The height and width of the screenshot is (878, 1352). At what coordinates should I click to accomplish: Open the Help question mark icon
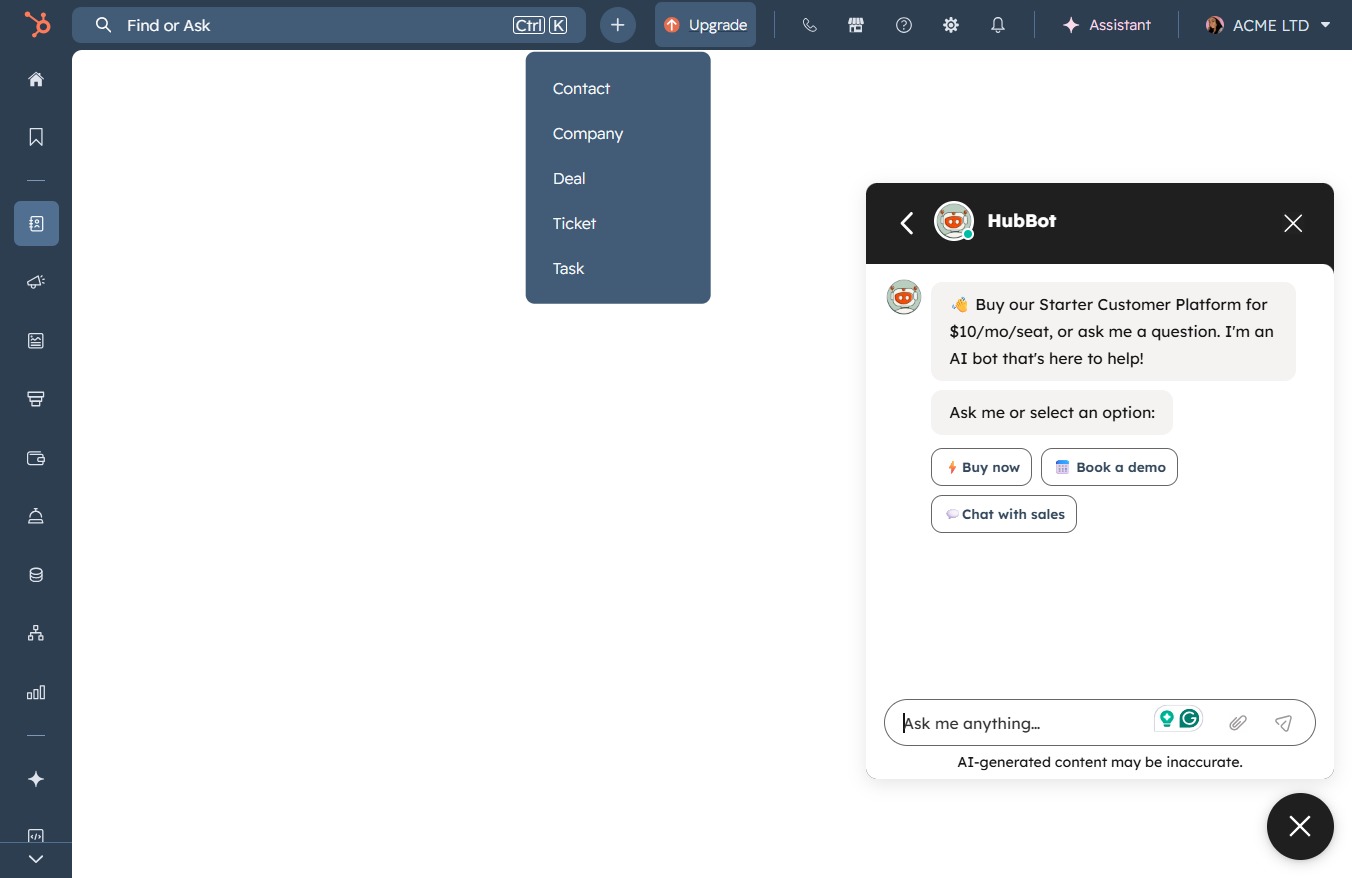(904, 25)
